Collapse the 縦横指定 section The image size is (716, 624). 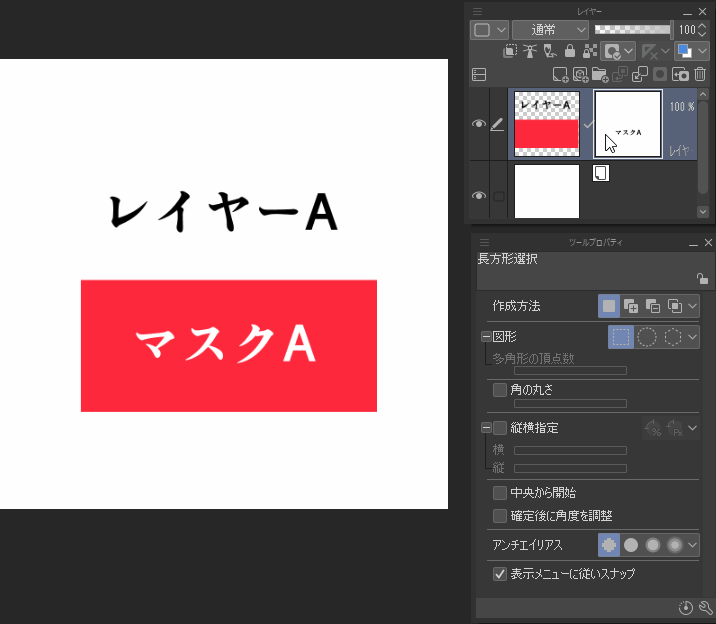point(486,428)
